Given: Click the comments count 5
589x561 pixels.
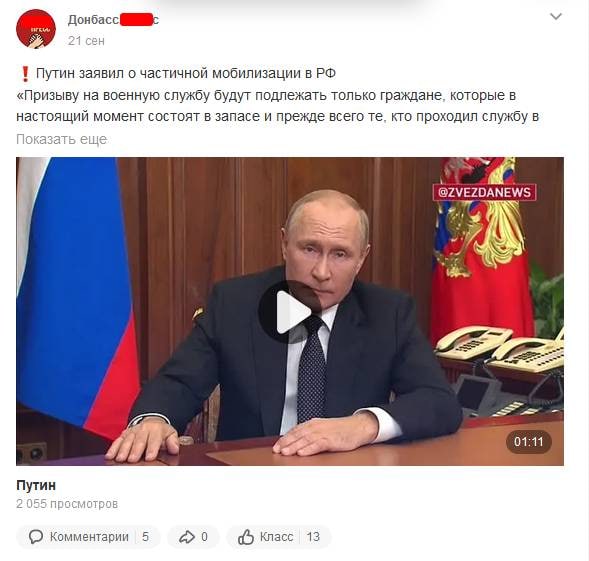Looking at the screenshot, I should [x=145, y=537].
